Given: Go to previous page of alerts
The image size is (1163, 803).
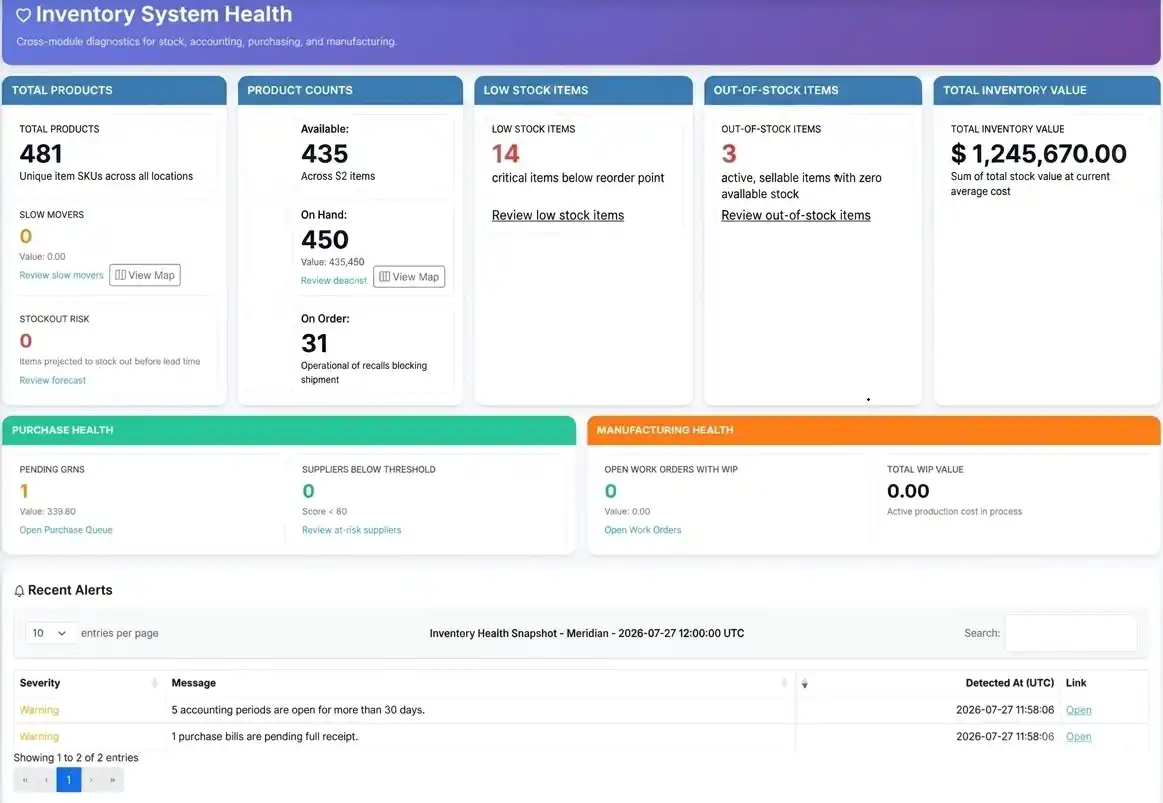Looking at the screenshot, I should point(46,780).
